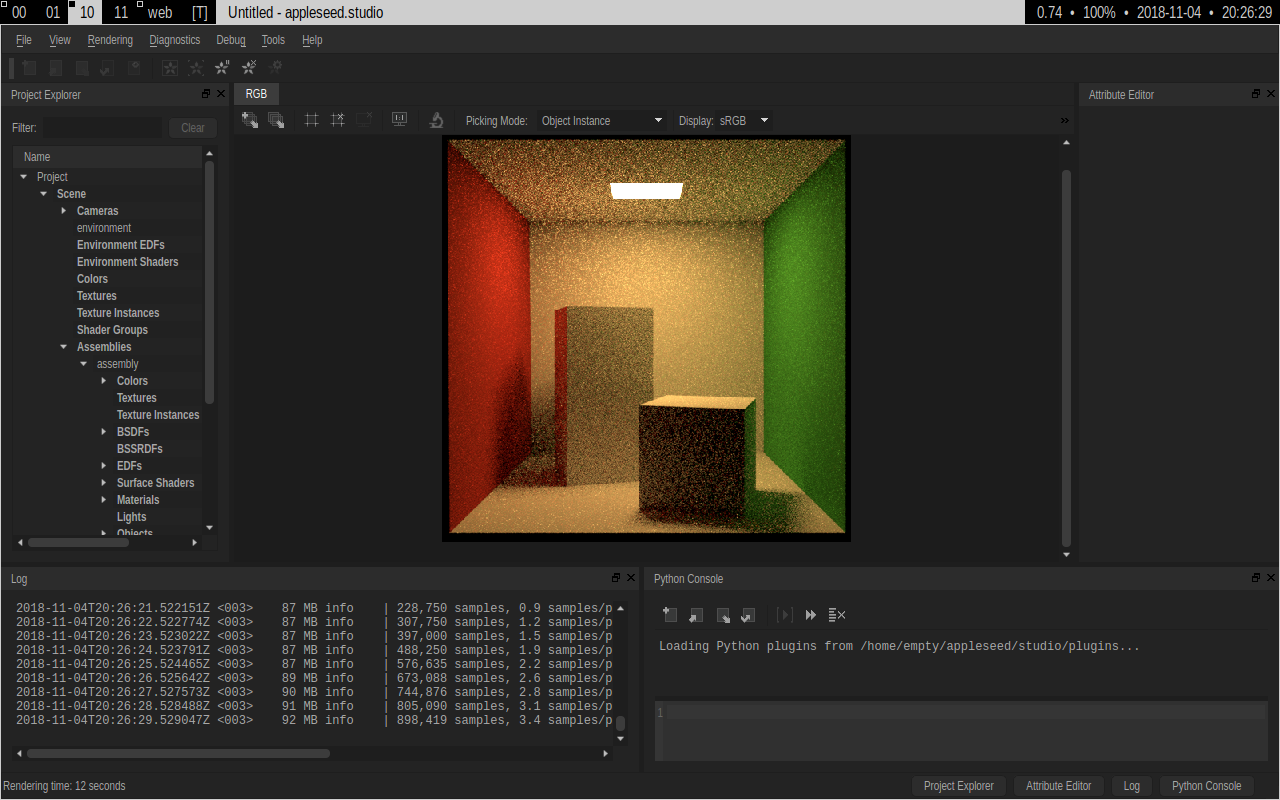Toggle the Attribute Editor button in the status bar
The image size is (1280, 800).
click(1059, 786)
